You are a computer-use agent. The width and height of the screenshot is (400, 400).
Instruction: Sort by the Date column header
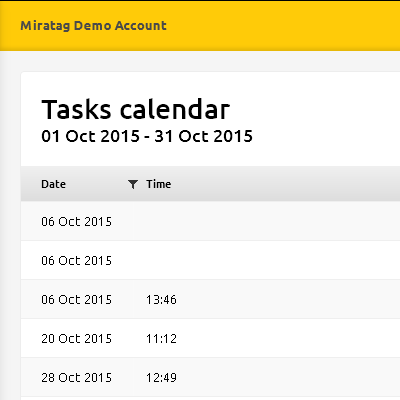53,184
